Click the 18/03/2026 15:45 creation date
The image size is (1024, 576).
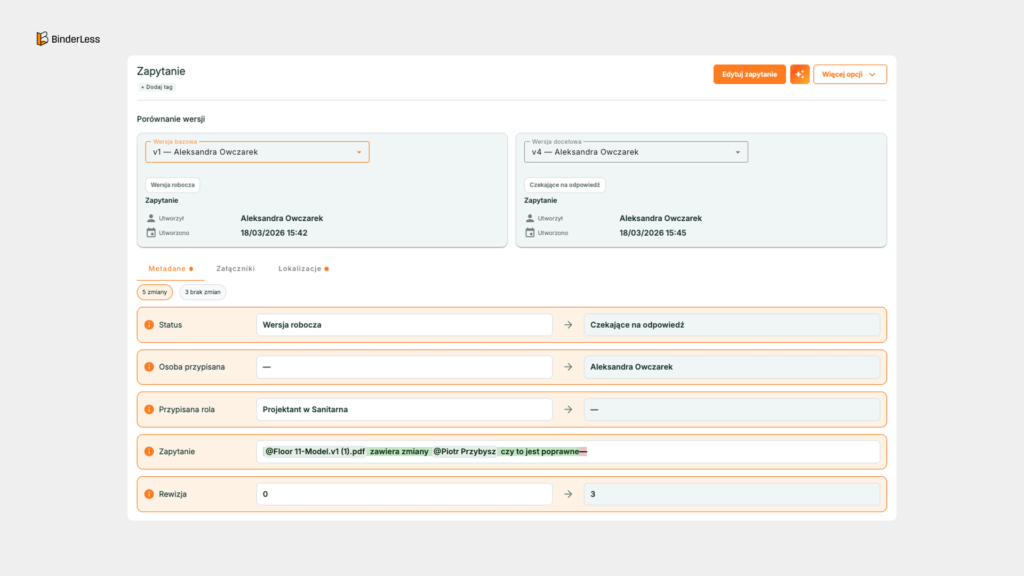(x=652, y=232)
